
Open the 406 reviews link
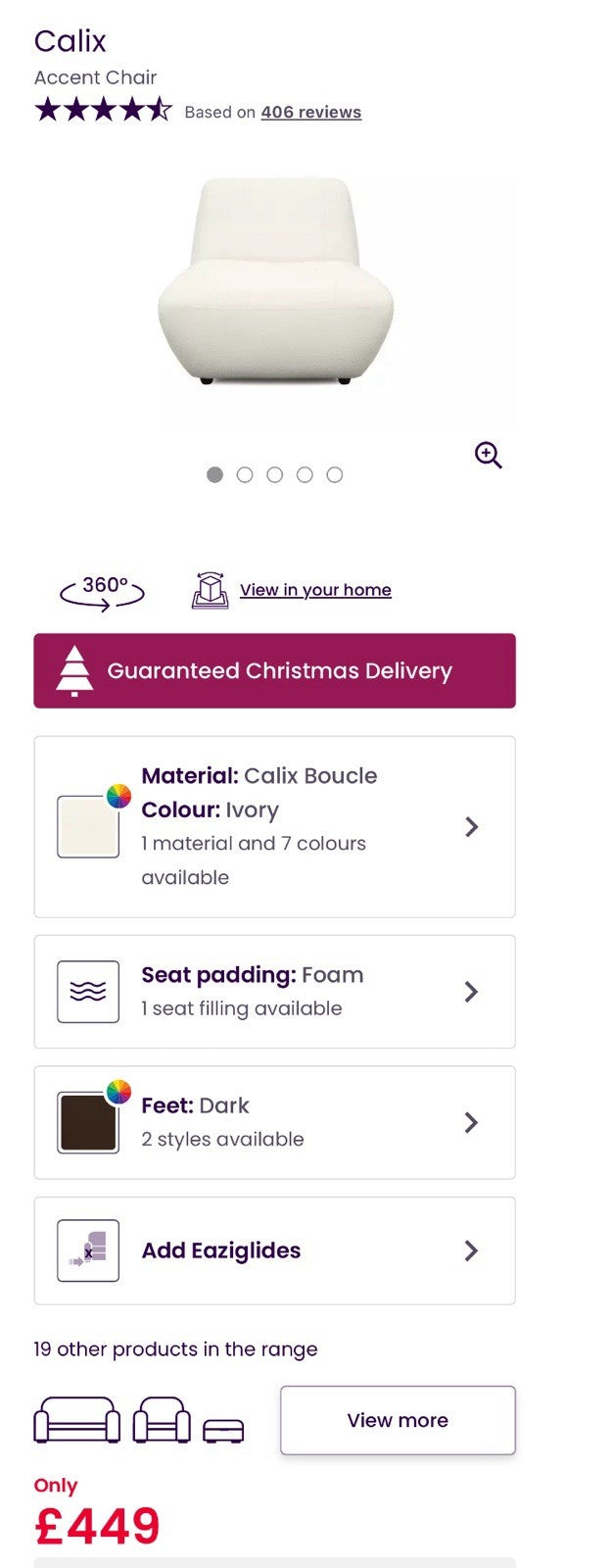[x=310, y=113]
